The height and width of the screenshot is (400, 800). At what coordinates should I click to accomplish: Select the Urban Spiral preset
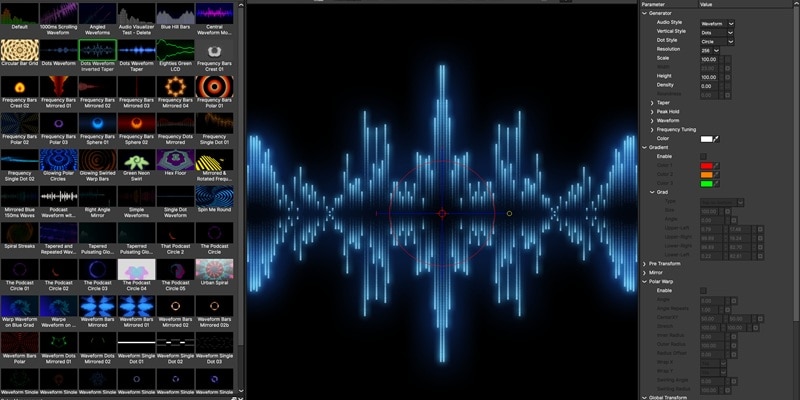pos(214,269)
